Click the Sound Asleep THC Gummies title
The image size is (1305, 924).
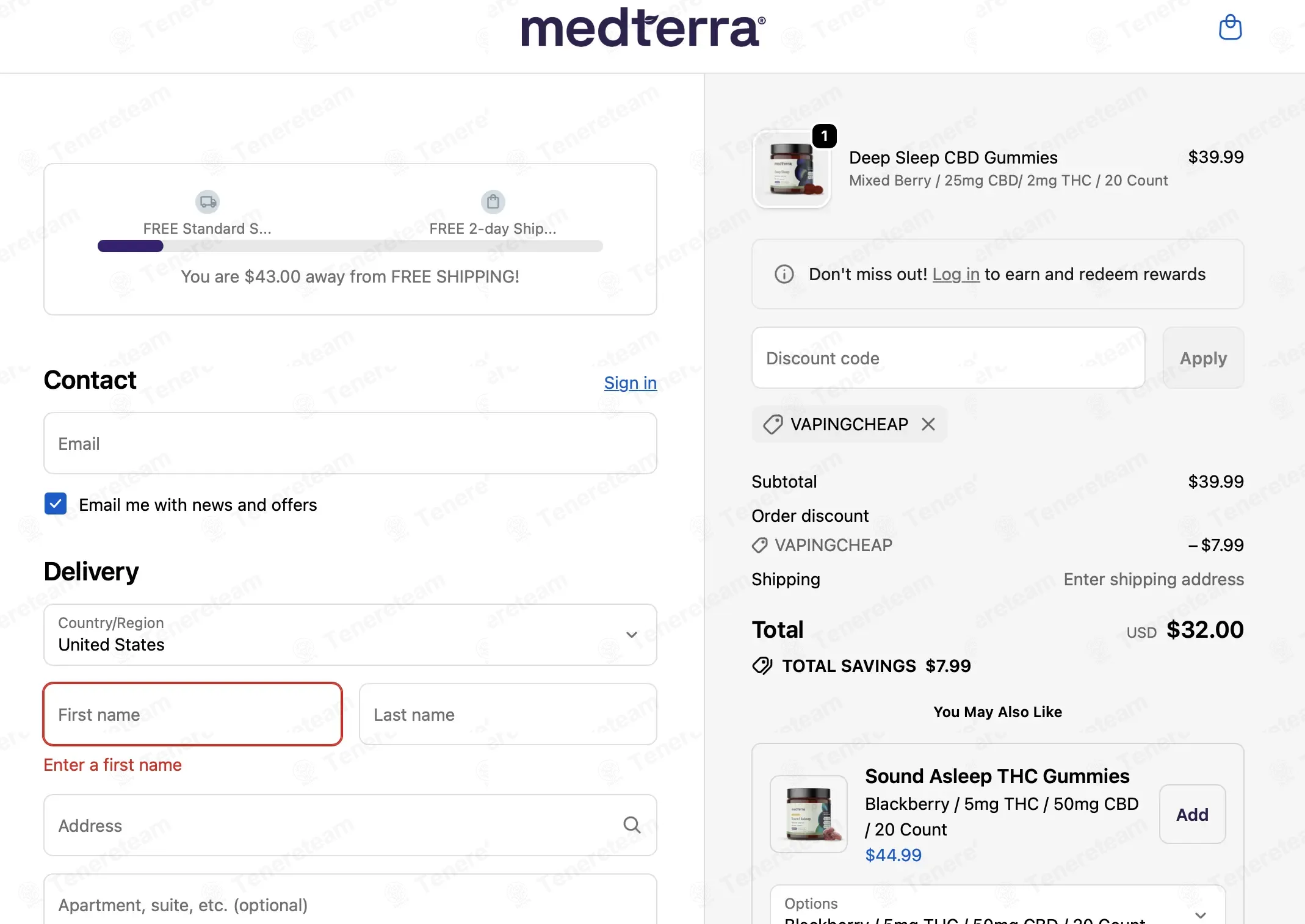coord(997,776)
